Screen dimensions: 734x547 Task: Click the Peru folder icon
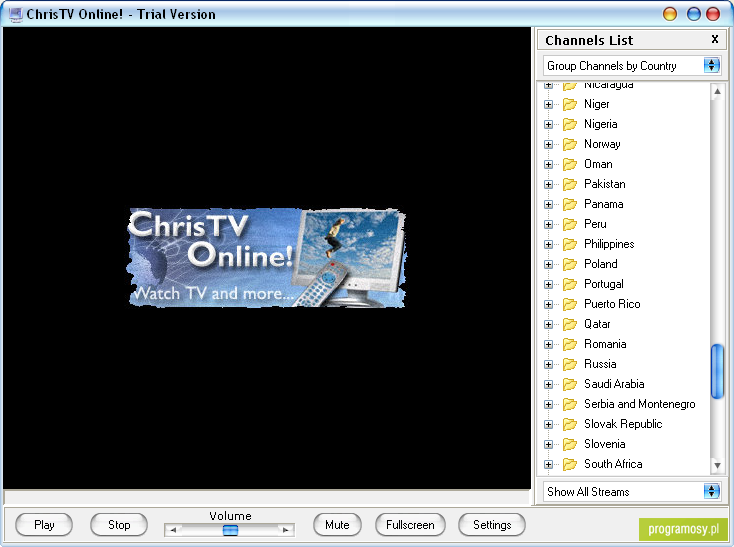click(570, 225)
